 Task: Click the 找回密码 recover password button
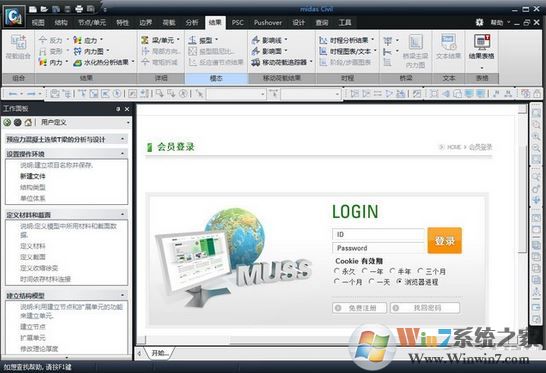coord(425,308)
